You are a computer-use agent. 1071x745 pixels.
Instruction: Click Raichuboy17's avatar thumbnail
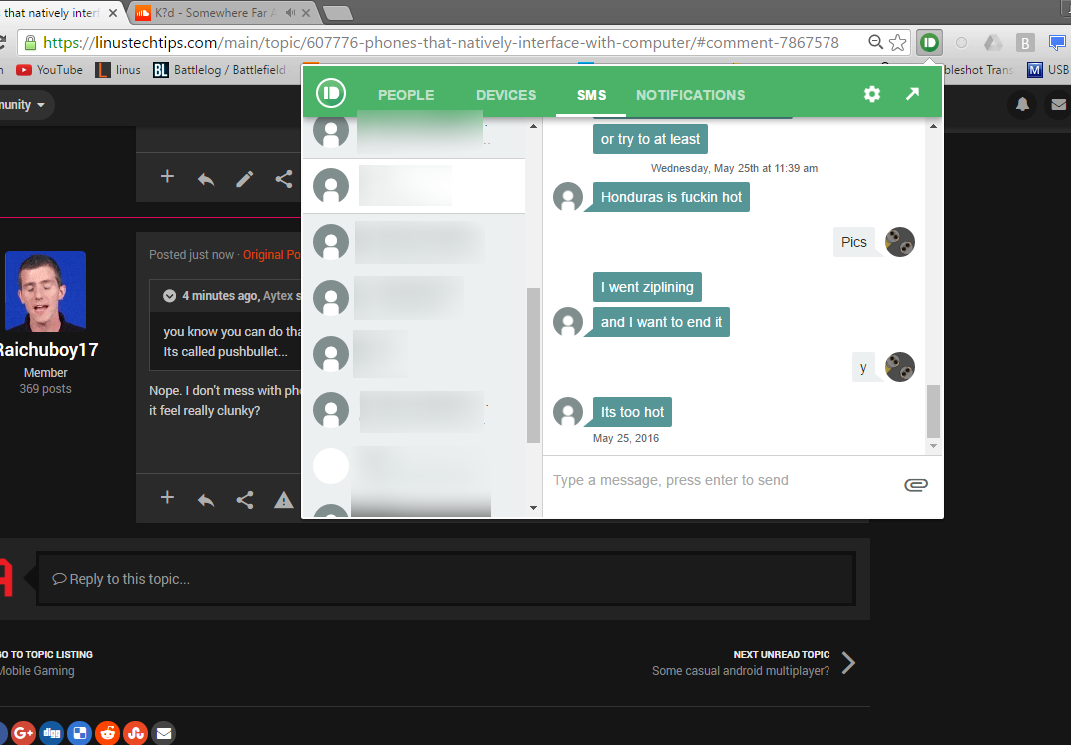(x=46, y=291)
